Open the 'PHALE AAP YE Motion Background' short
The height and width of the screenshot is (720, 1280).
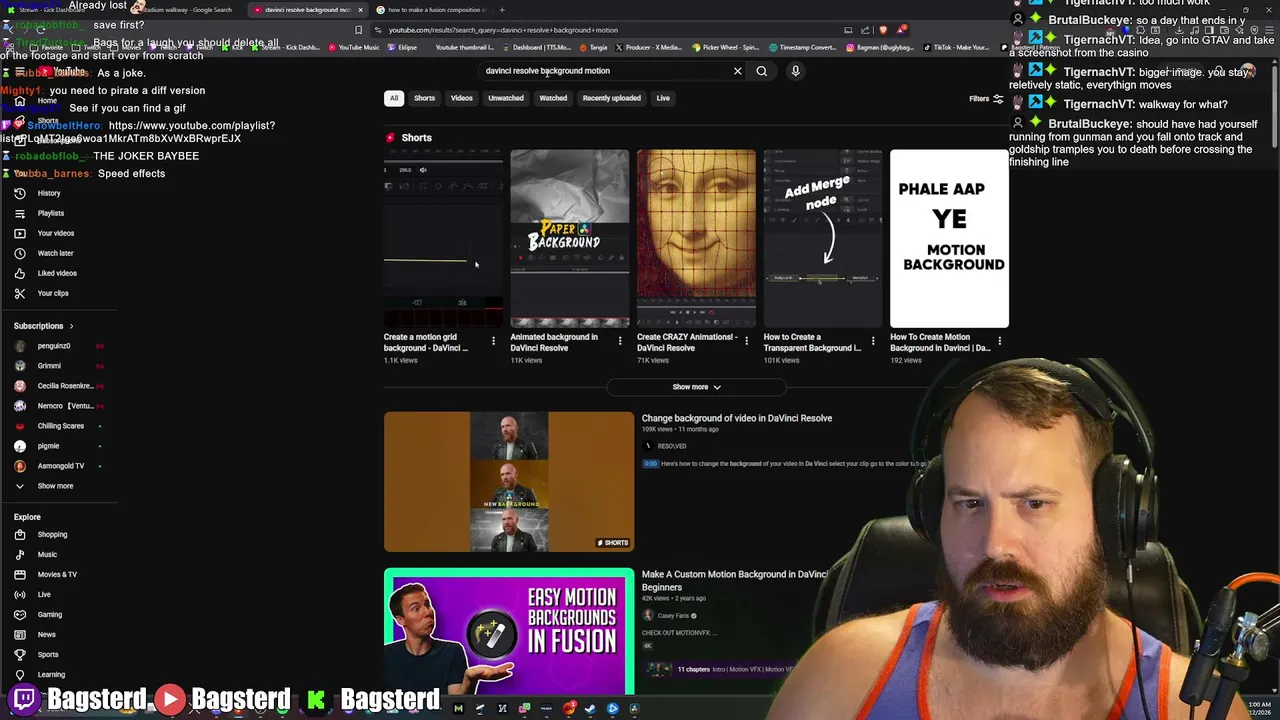pyautogui.click(x=949, y=238)
